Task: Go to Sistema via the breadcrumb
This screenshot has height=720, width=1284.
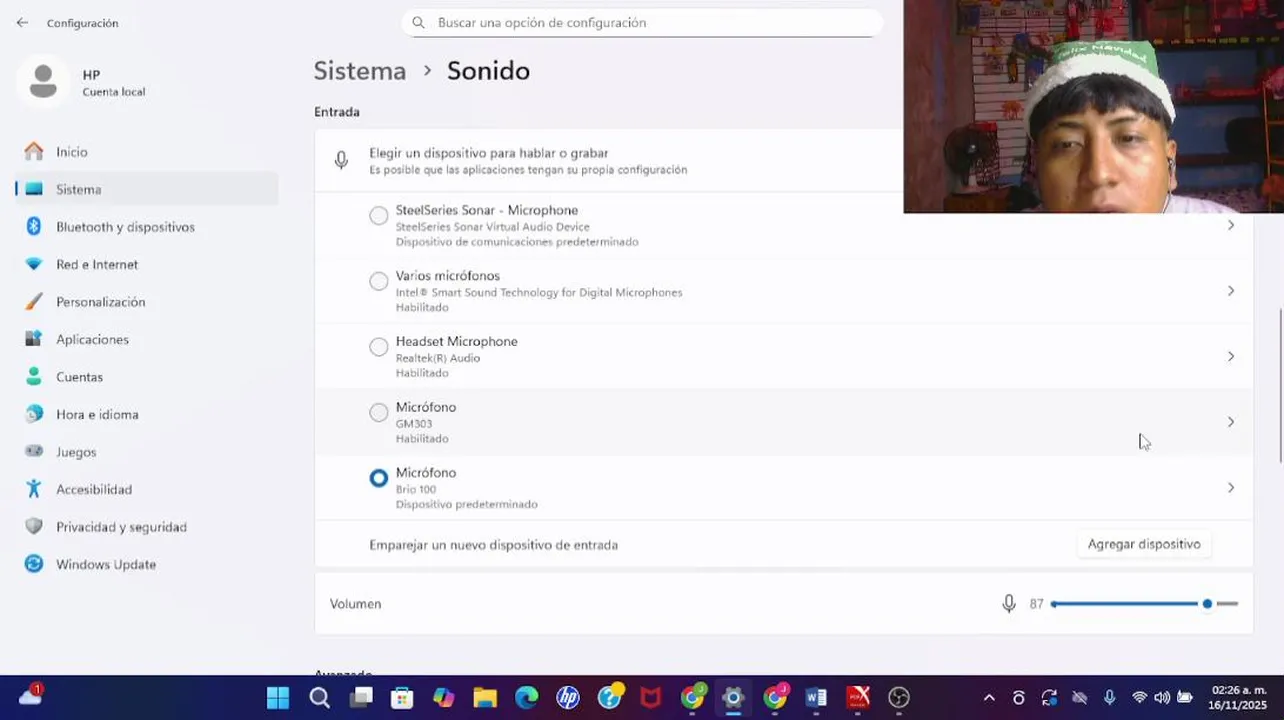Action: [360, 71]
